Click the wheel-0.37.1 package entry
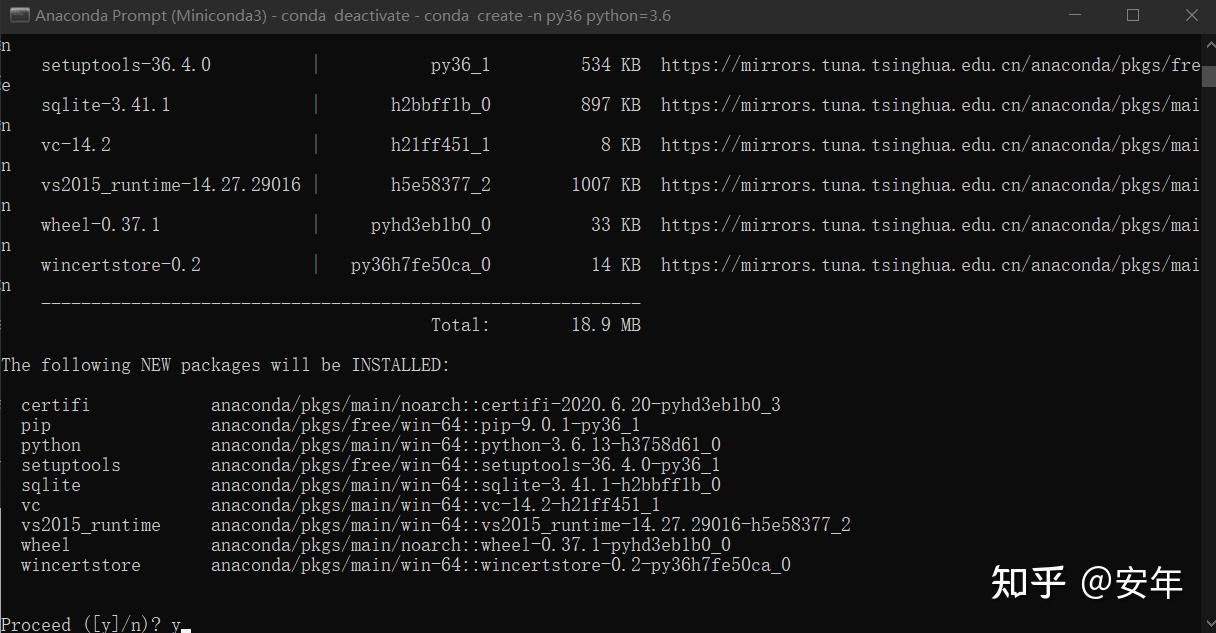This screenshot has height=633, width=1216. tap(101, 225)
